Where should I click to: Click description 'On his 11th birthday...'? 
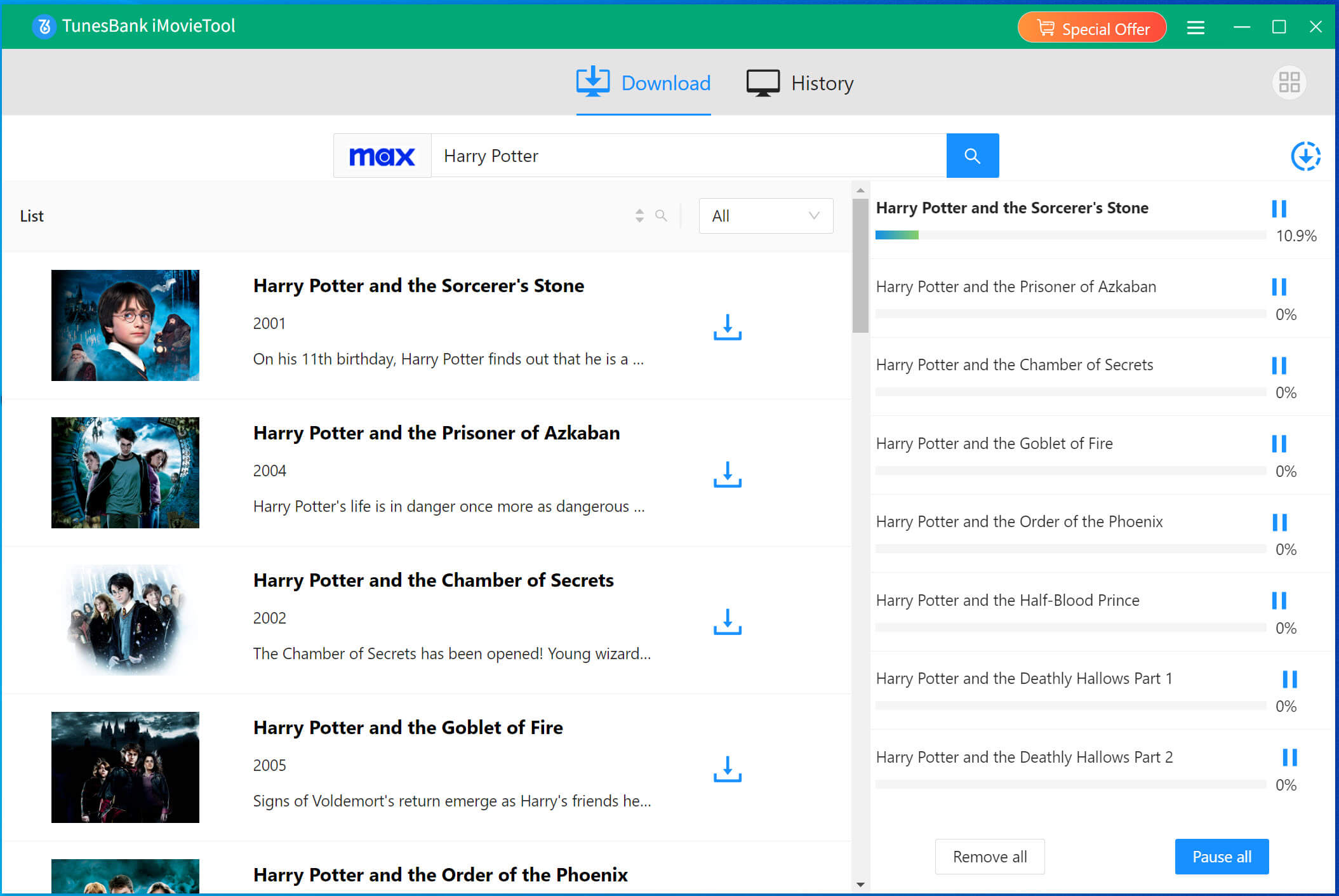pyautogui.click(x=448, y=359)
